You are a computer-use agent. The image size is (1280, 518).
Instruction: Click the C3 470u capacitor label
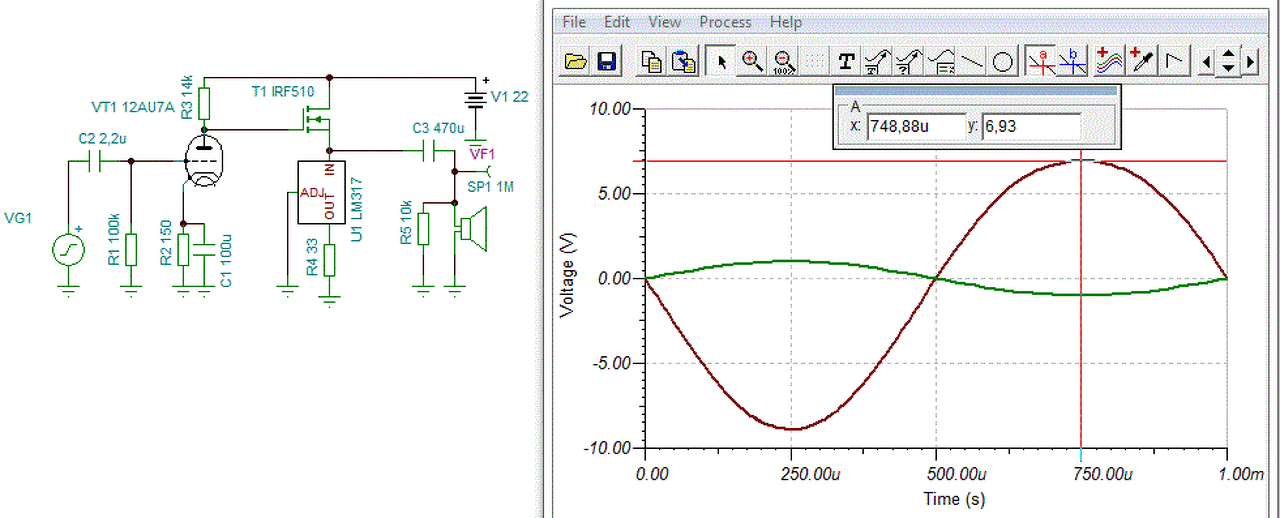pos(439,129)
